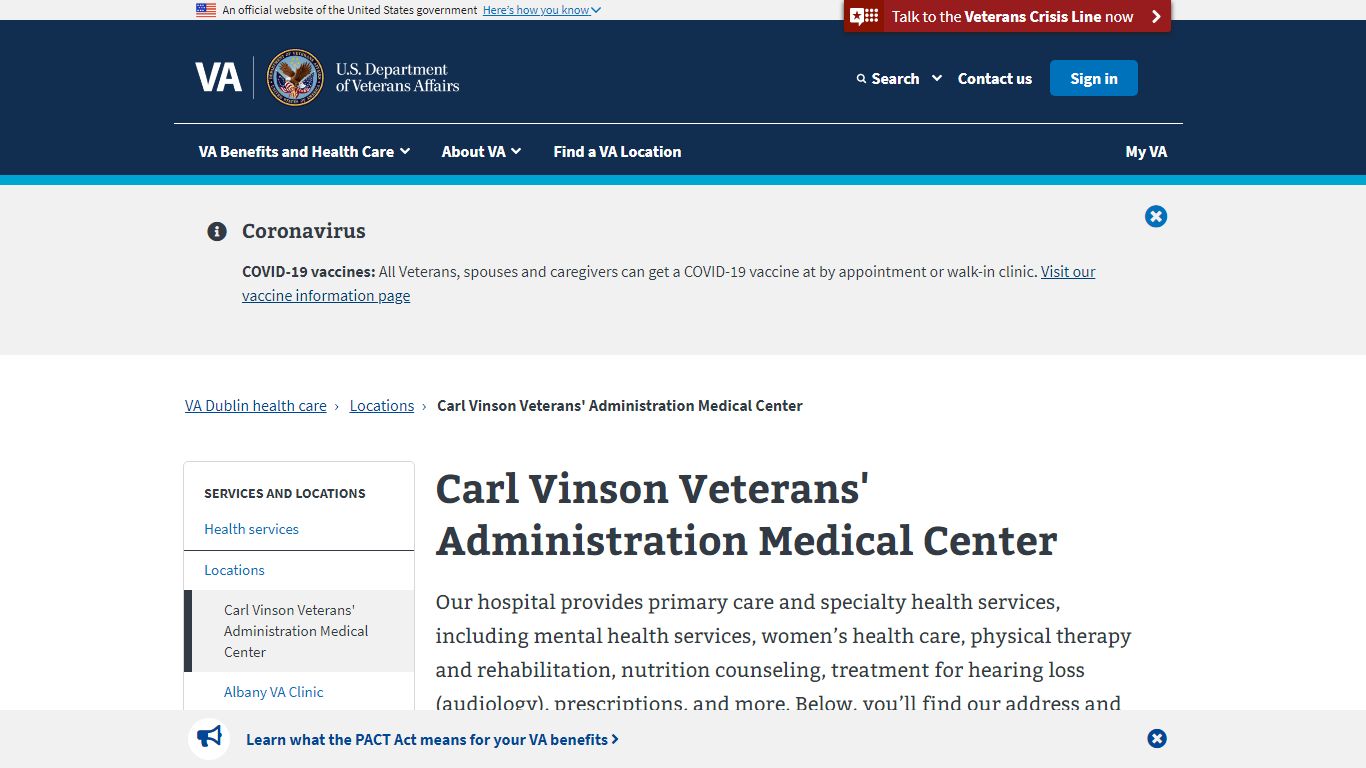Screen dimensions: 1366x768
Task: Click the US flag icon in the banner
Action: pyautogui.click(x=206, y=10)
